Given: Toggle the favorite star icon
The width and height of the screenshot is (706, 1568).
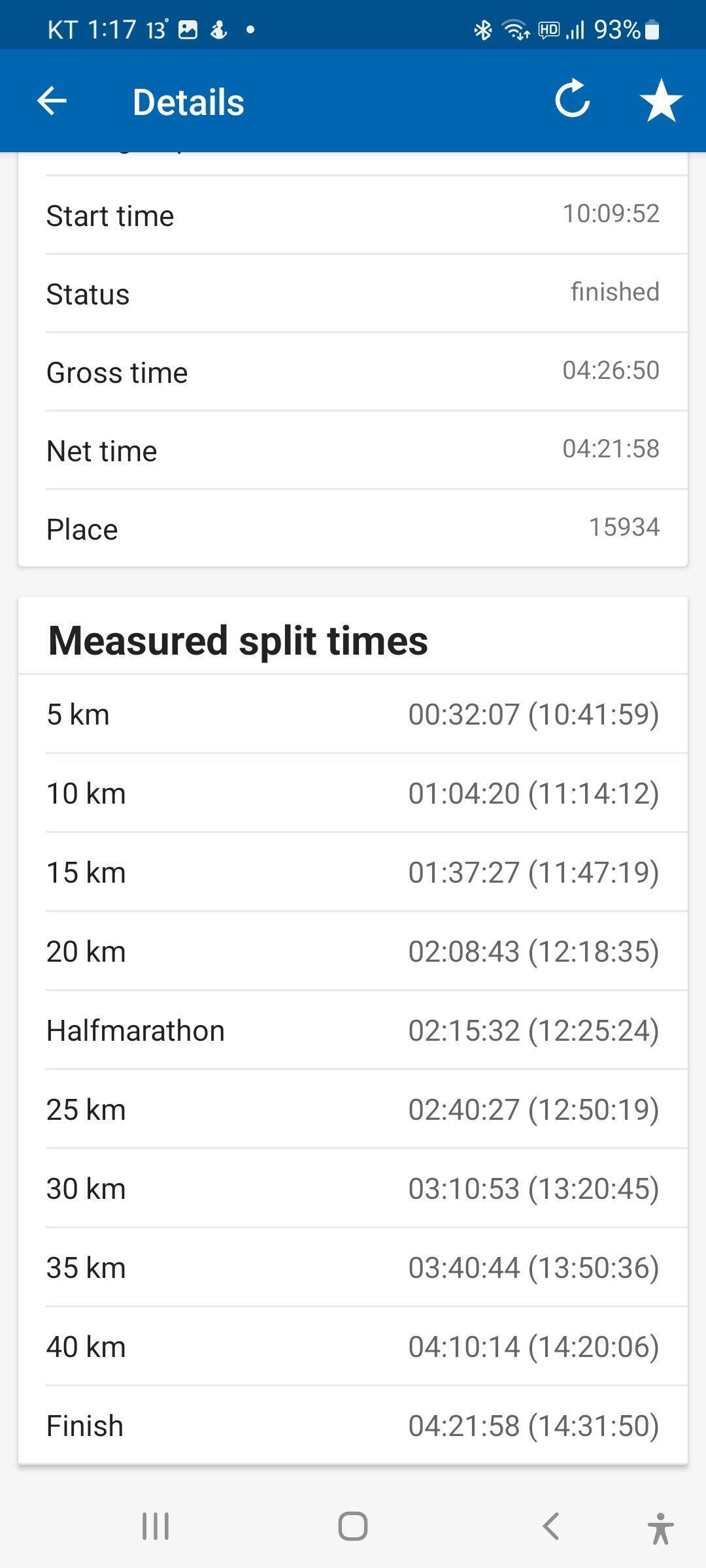Looking at the screenshot, I should point(661,101).
